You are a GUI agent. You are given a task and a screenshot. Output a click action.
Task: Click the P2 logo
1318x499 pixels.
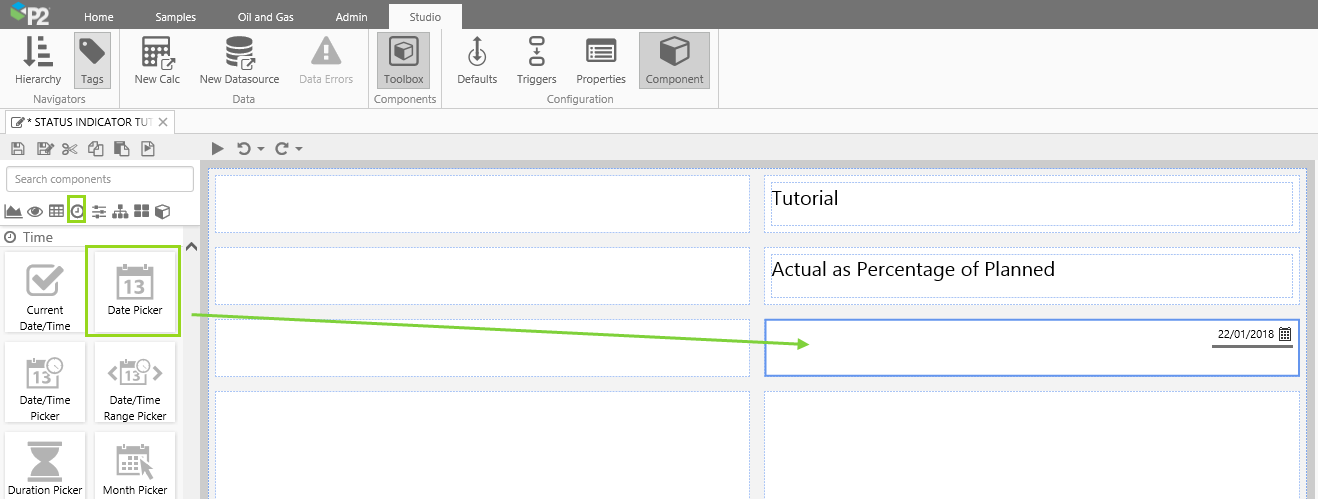[28, 15]
